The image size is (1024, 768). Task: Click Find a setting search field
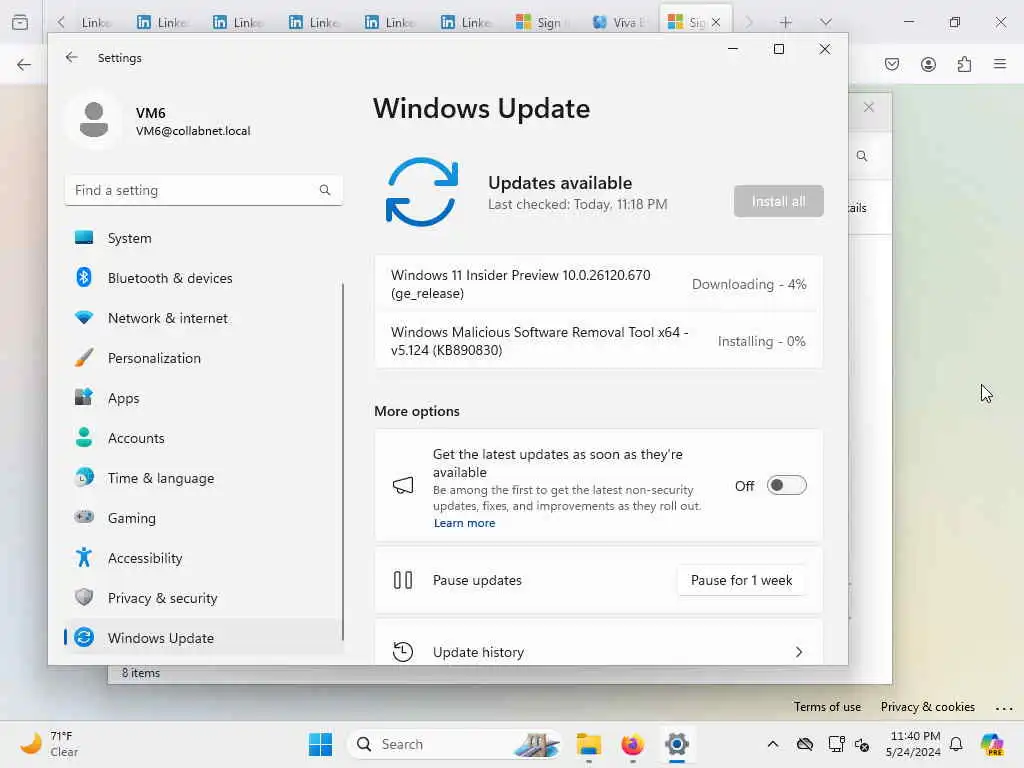pyautogui.click(x=203, y=190)
